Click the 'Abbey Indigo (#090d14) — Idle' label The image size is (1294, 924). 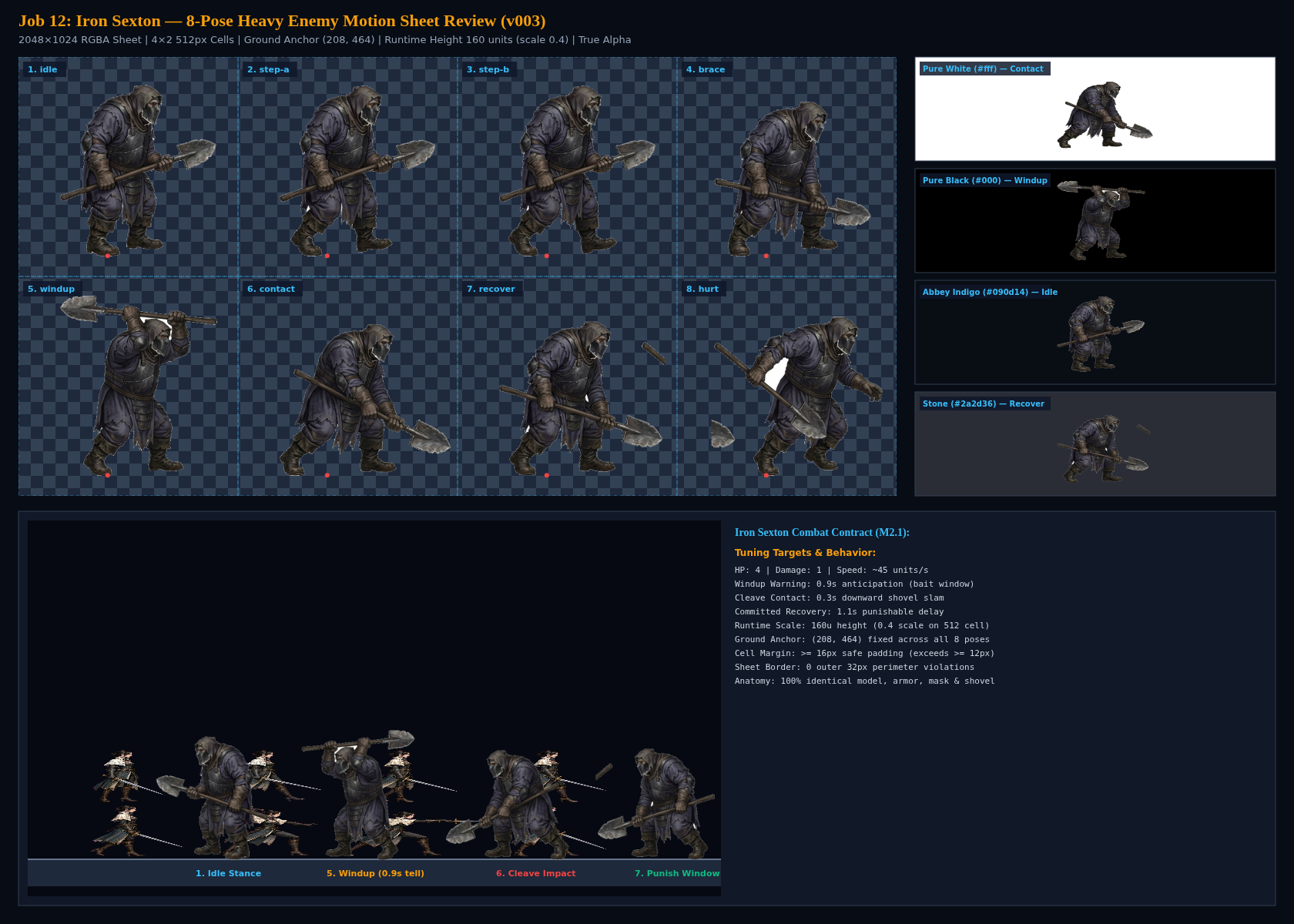[990, 292]
